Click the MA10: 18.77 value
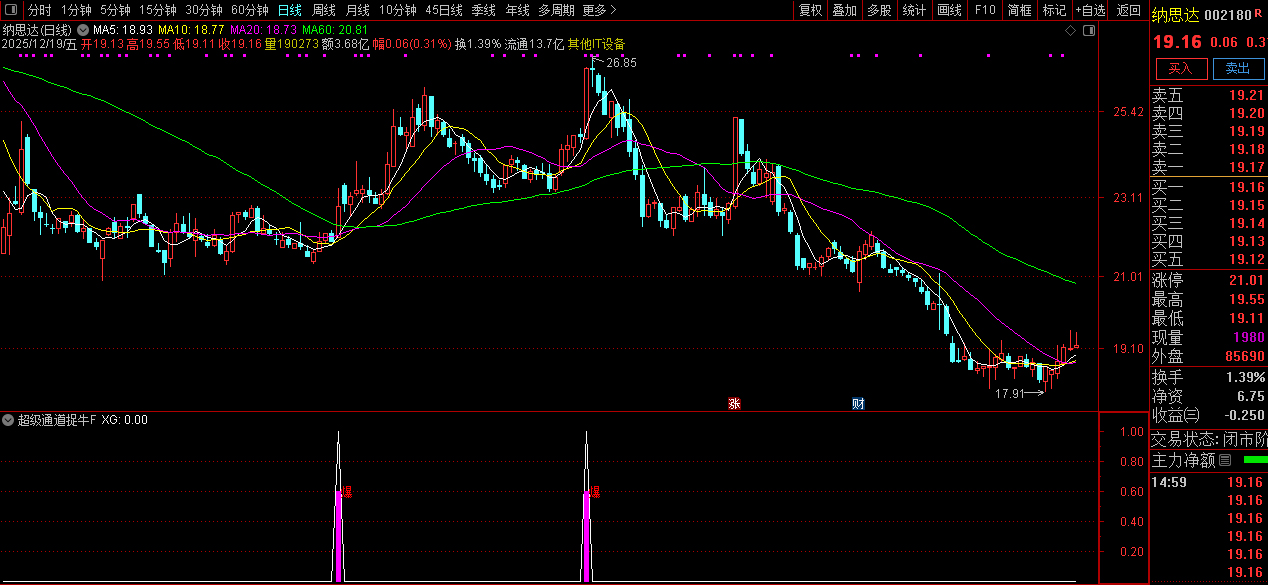Viewport: 1268px width, 585px height. click(x=191, y=31)
